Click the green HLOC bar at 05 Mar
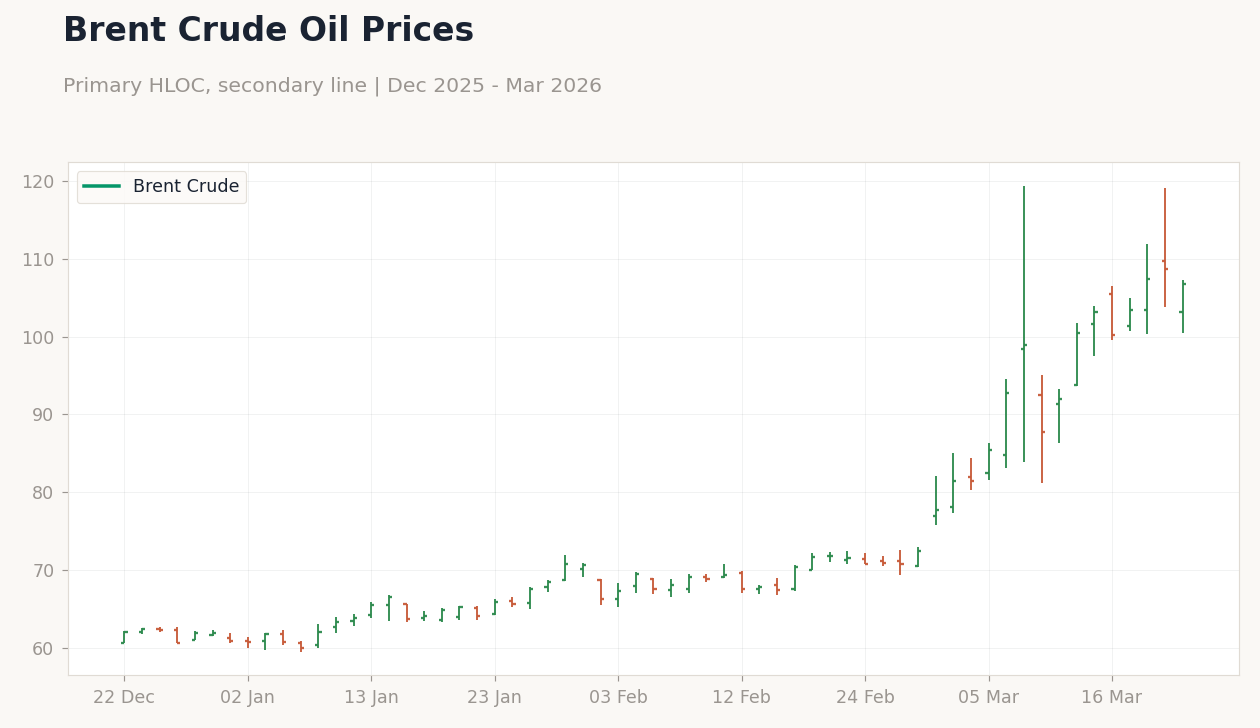This screenshot has height=728, width=1260. pyautogui.click(x=988, y=462)
